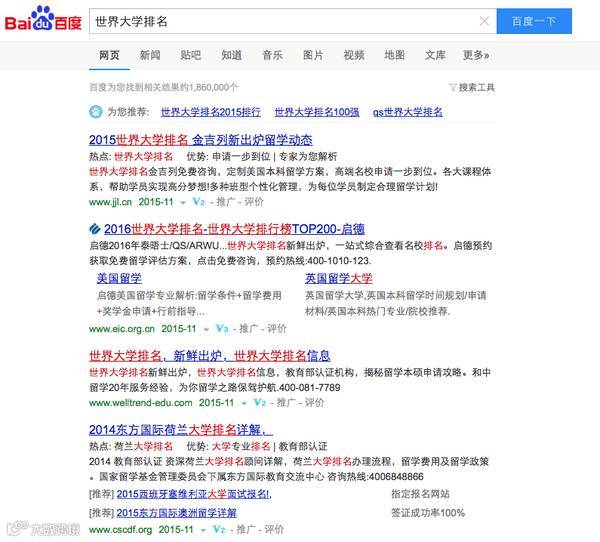Switch to the 知道 tab
The width and height of the screenshot is (600, 542).
[232, 55]
